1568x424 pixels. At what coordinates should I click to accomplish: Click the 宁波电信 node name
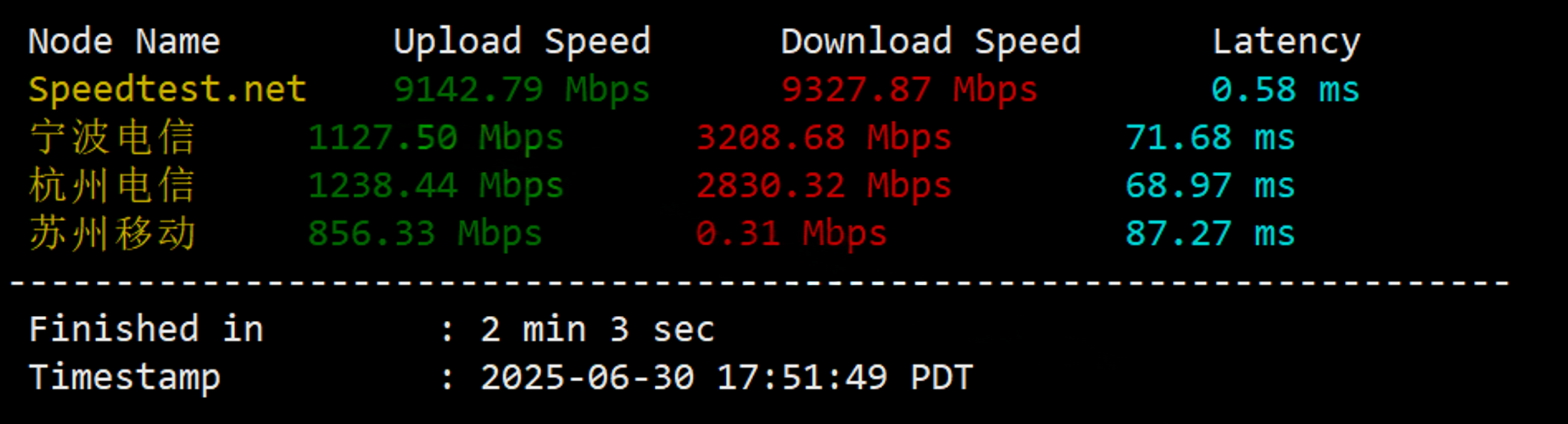tap(112, 138)
